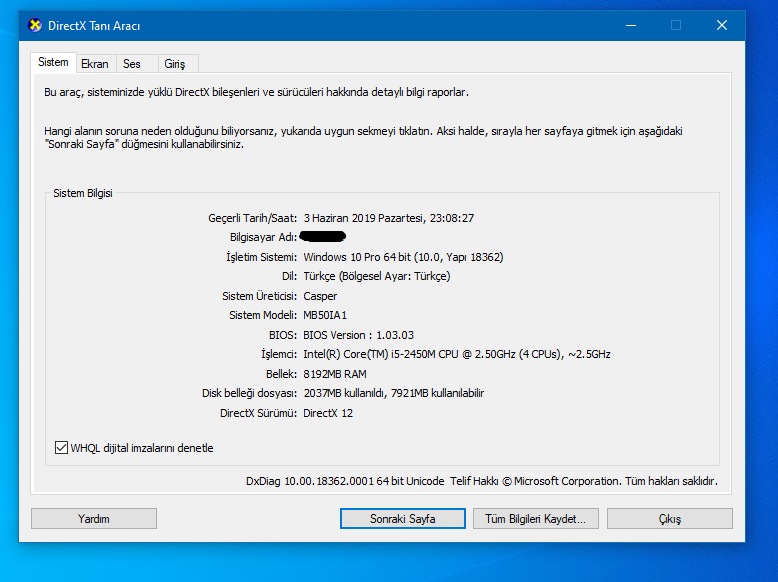Click the Bilgisayar Adı label
The height and width of the screenshot is (582, 778).
pyautogui.click(x=263, y=237)
